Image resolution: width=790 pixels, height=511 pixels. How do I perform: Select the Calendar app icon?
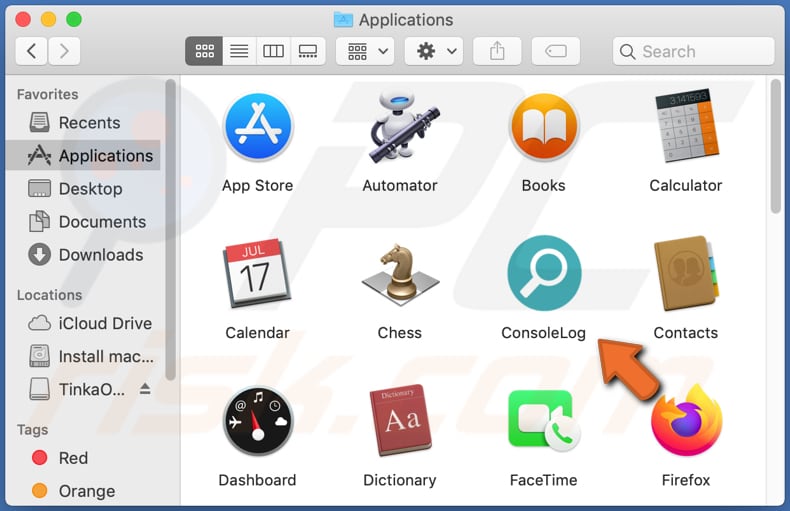257,273
